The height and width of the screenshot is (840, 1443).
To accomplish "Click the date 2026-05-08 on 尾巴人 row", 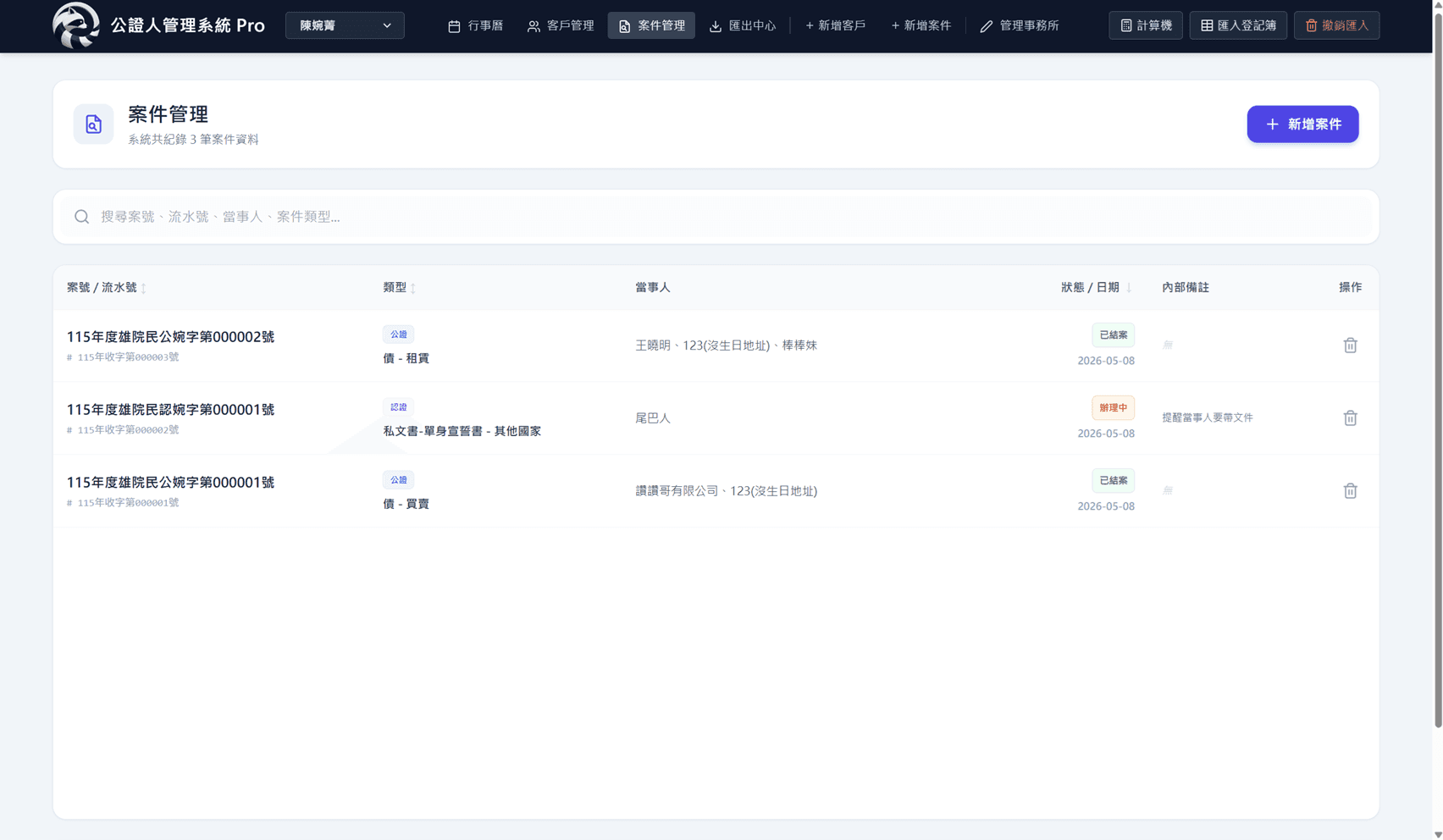I will [x=1105, y=434].
